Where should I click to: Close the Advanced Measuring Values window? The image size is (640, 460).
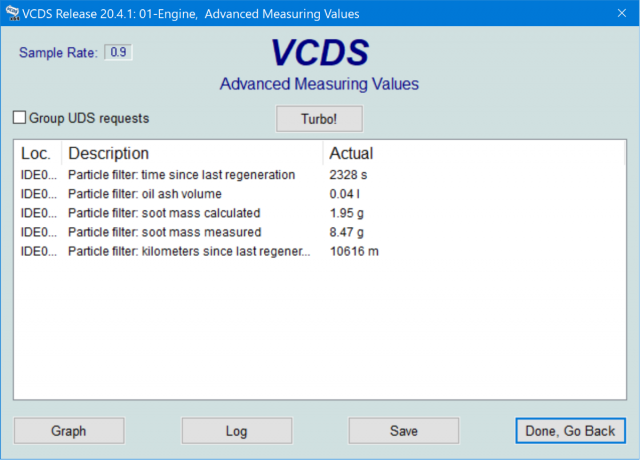tap(615, 14)
